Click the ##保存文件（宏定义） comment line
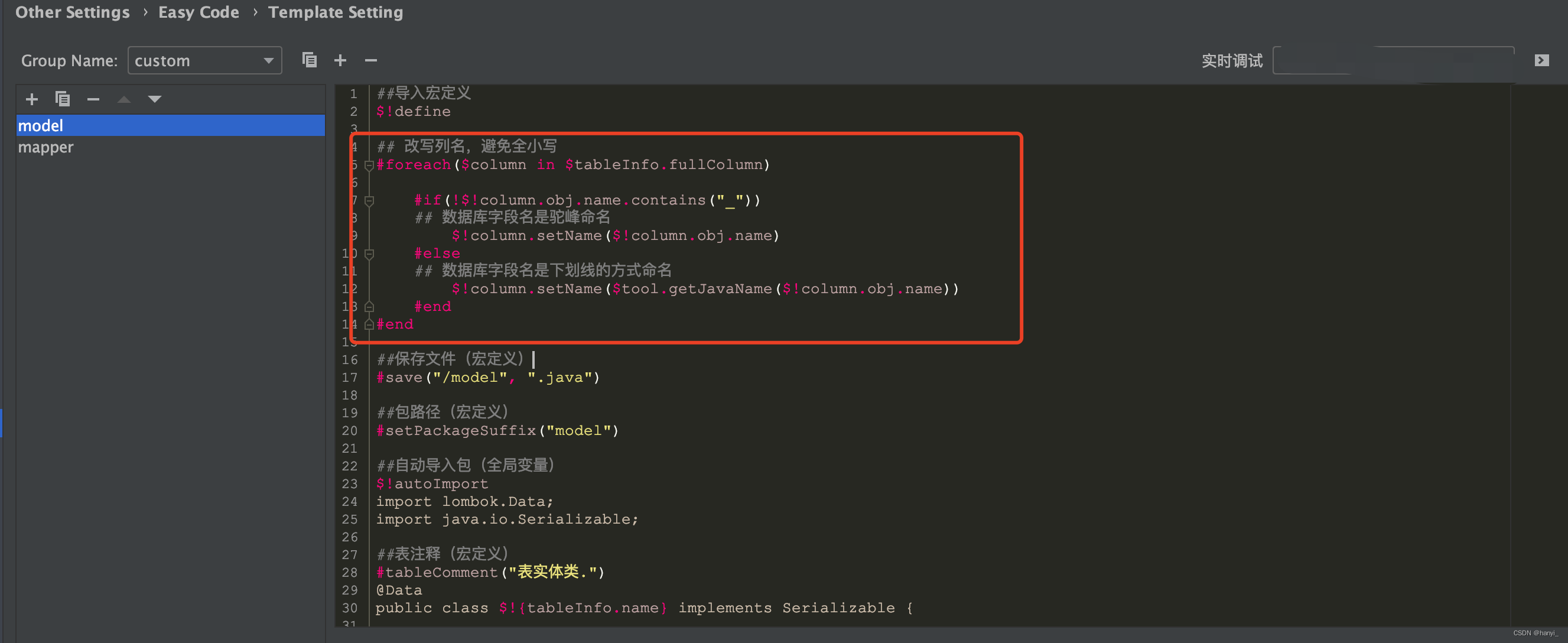This screenshot has width=1568, height=643. coord(450,359)
